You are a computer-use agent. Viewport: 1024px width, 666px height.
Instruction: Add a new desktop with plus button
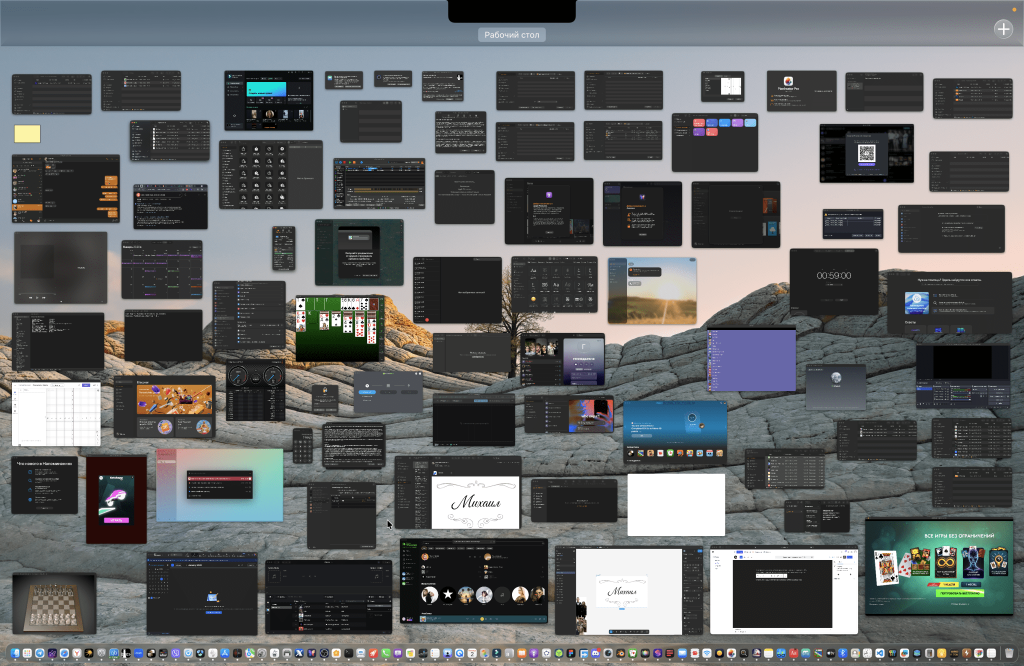(1003, 29)
